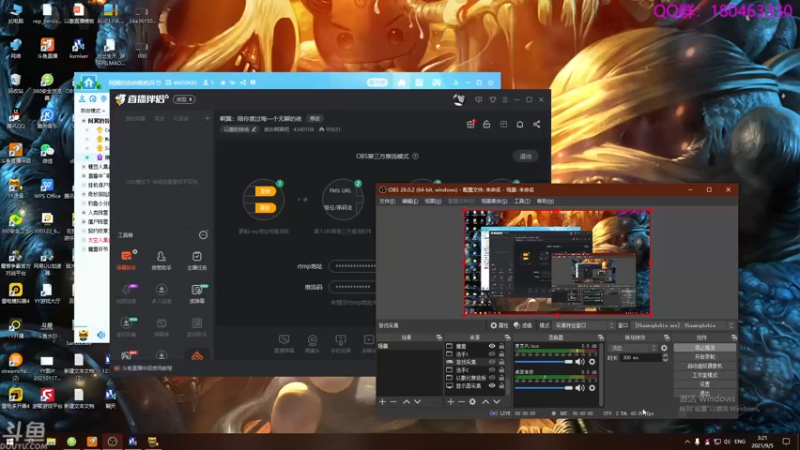Image resolution: width=800 pixels, height=450 pixels.
Task: Toggle visibility of 游戏采集 source
Action: pos(492,362)
